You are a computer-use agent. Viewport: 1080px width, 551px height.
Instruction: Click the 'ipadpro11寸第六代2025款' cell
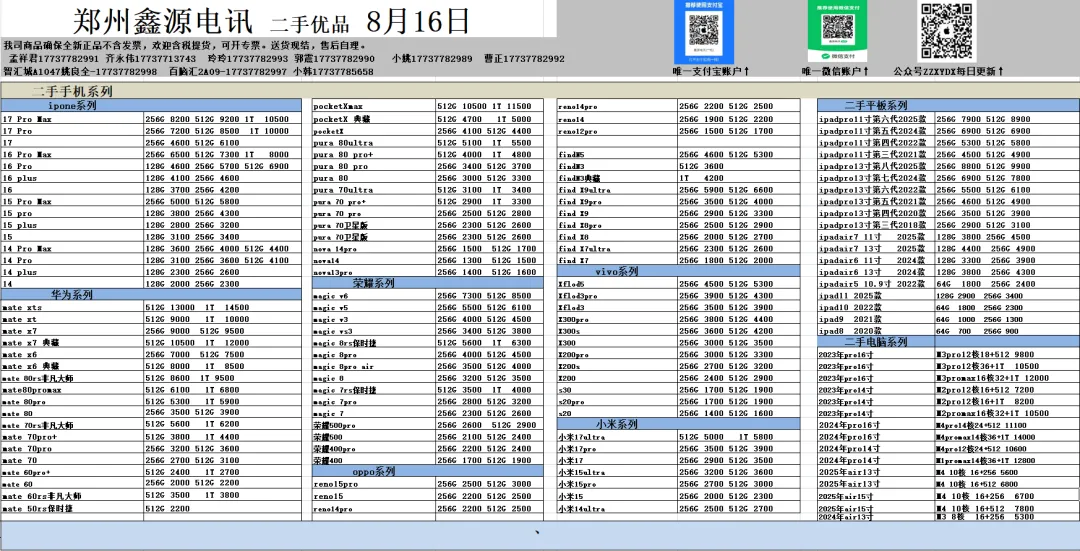click(x=875, y=118)
